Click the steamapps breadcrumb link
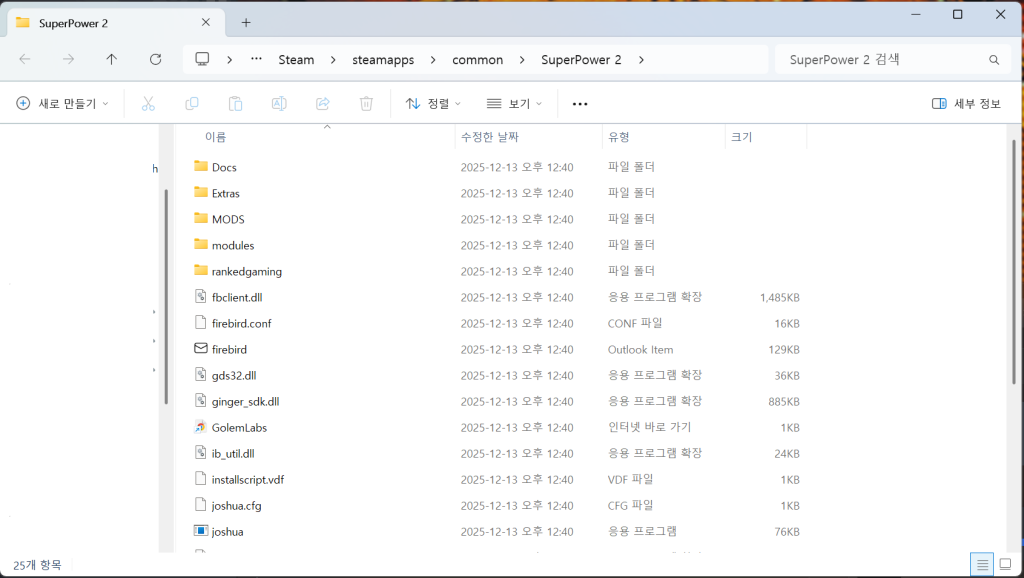The height and width of the screenshot is (578, 1024). (x=383, y=60)
